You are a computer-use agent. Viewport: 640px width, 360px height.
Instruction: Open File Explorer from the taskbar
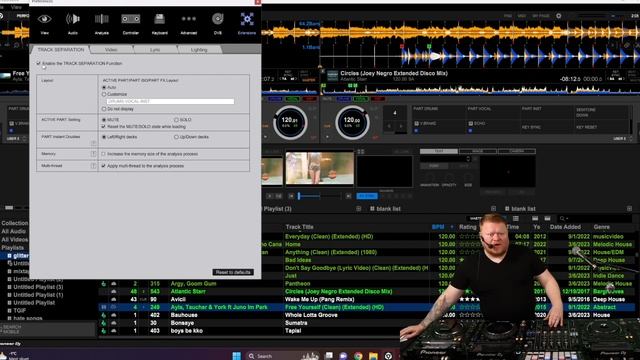pos(373,356)
